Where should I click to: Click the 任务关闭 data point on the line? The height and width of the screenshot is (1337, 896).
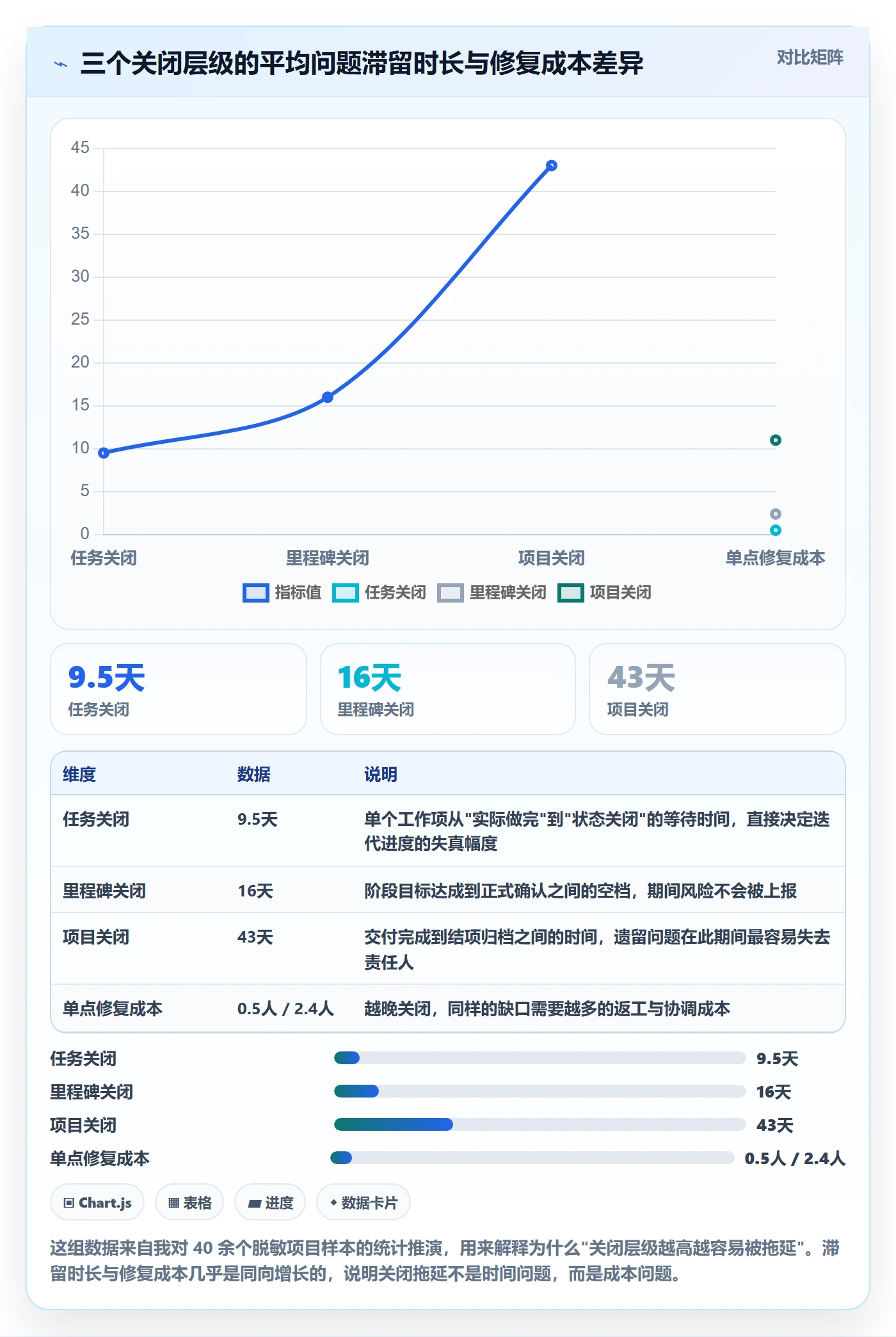point(104,453)
